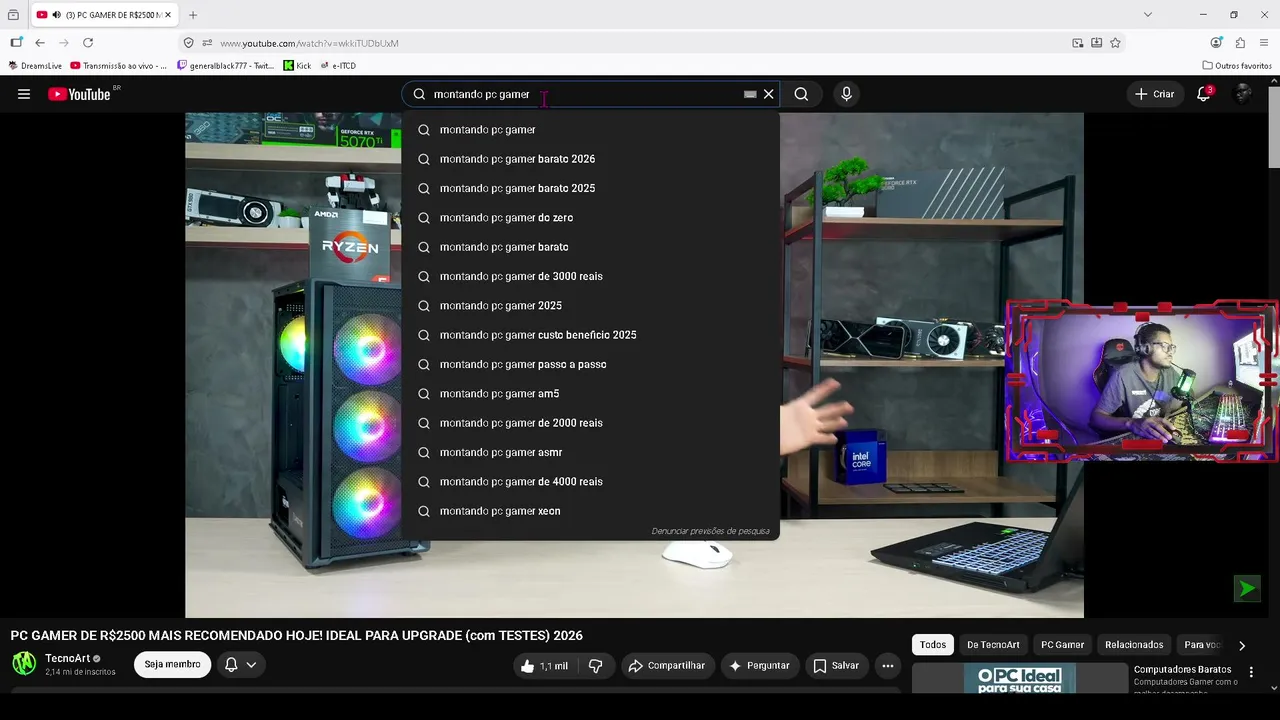
Task: Start voice search with microphone
Action: pos(846,94)
